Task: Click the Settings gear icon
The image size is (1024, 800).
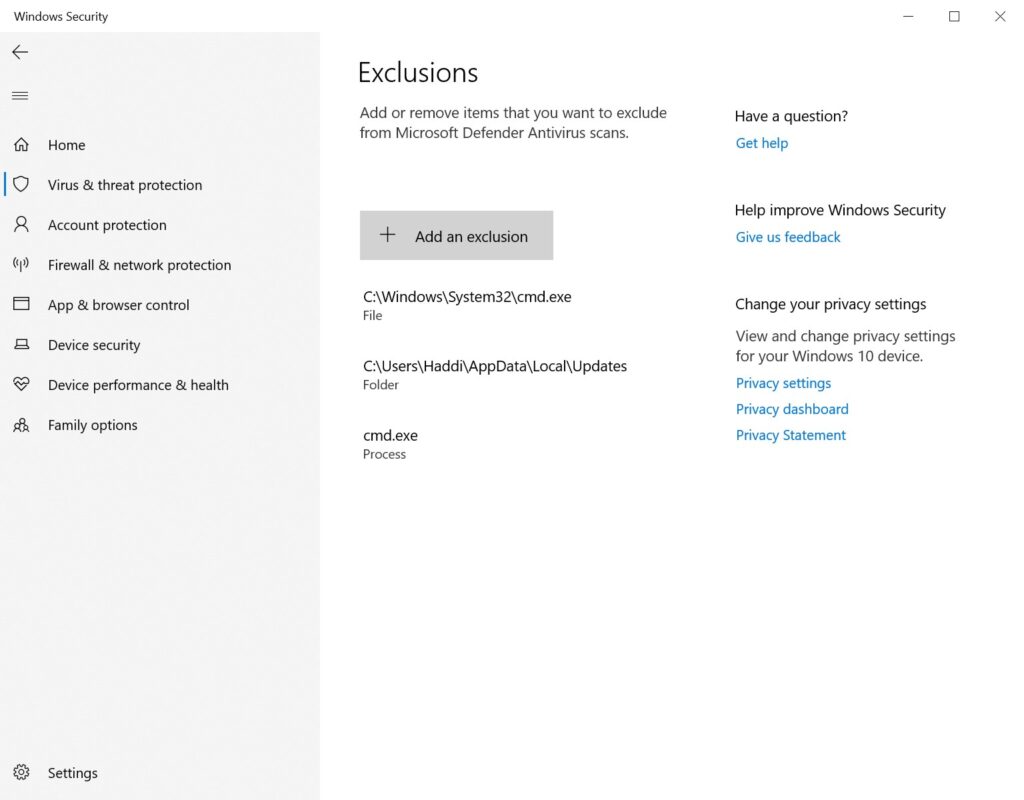Action: pos(21,773)
